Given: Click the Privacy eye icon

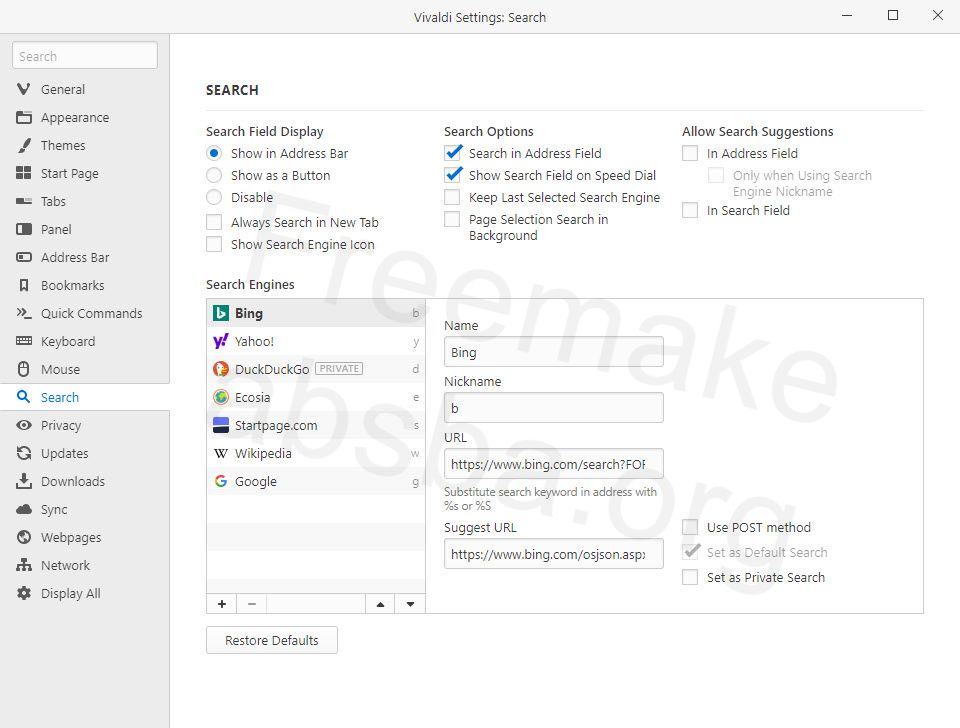Looking at the screenshot, I should click(x=23, y=426).
